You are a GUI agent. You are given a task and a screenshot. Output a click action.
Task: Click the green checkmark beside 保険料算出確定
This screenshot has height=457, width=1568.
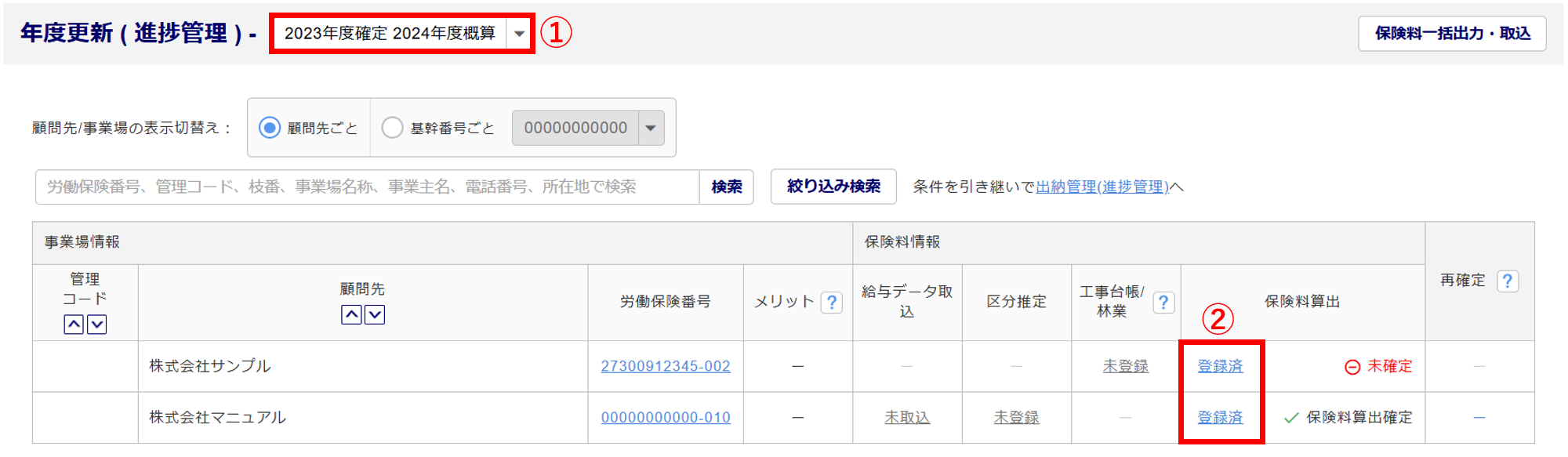(1291, 418)
